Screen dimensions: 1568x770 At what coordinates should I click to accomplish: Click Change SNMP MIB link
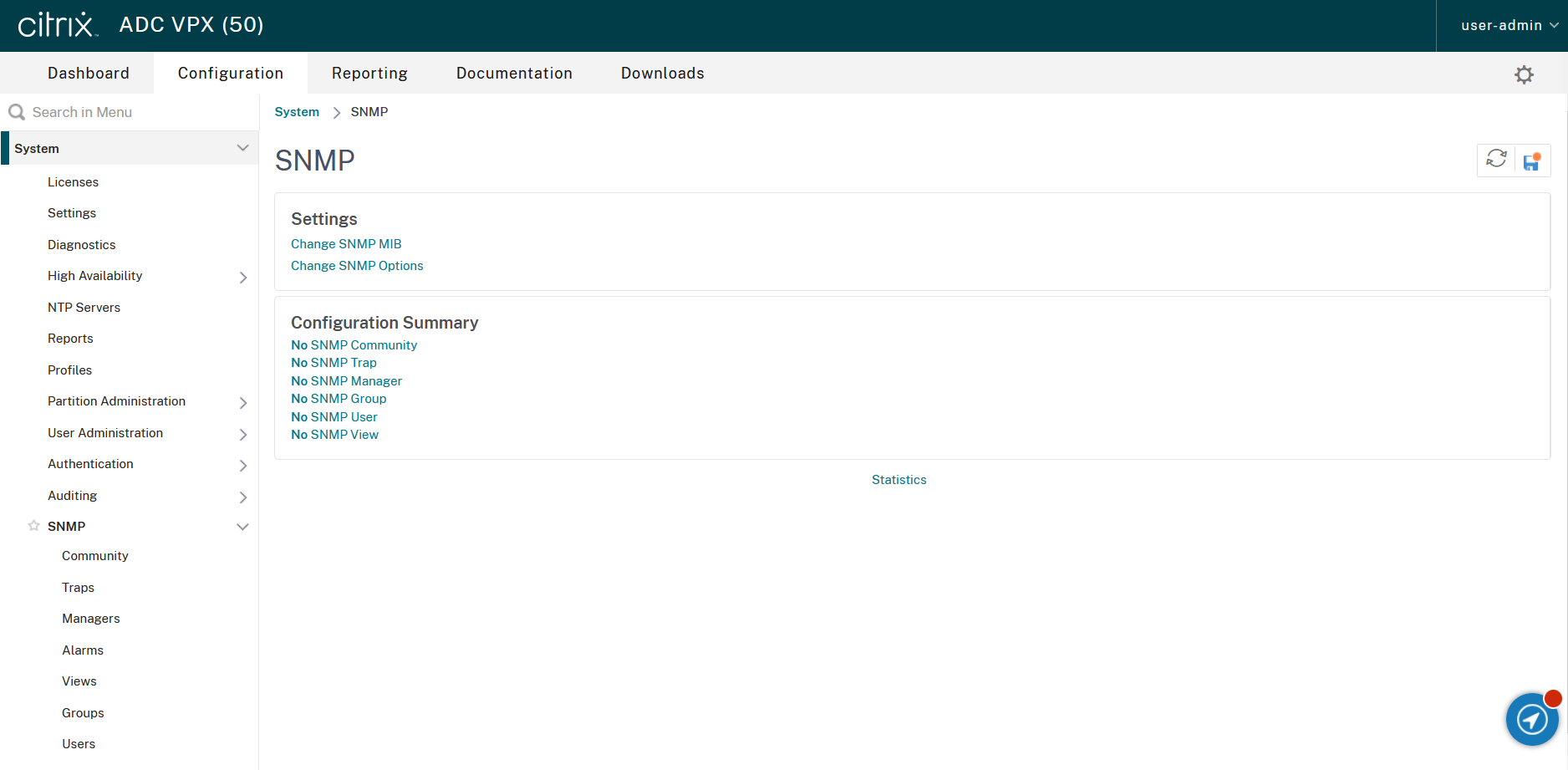coord(346,244)
